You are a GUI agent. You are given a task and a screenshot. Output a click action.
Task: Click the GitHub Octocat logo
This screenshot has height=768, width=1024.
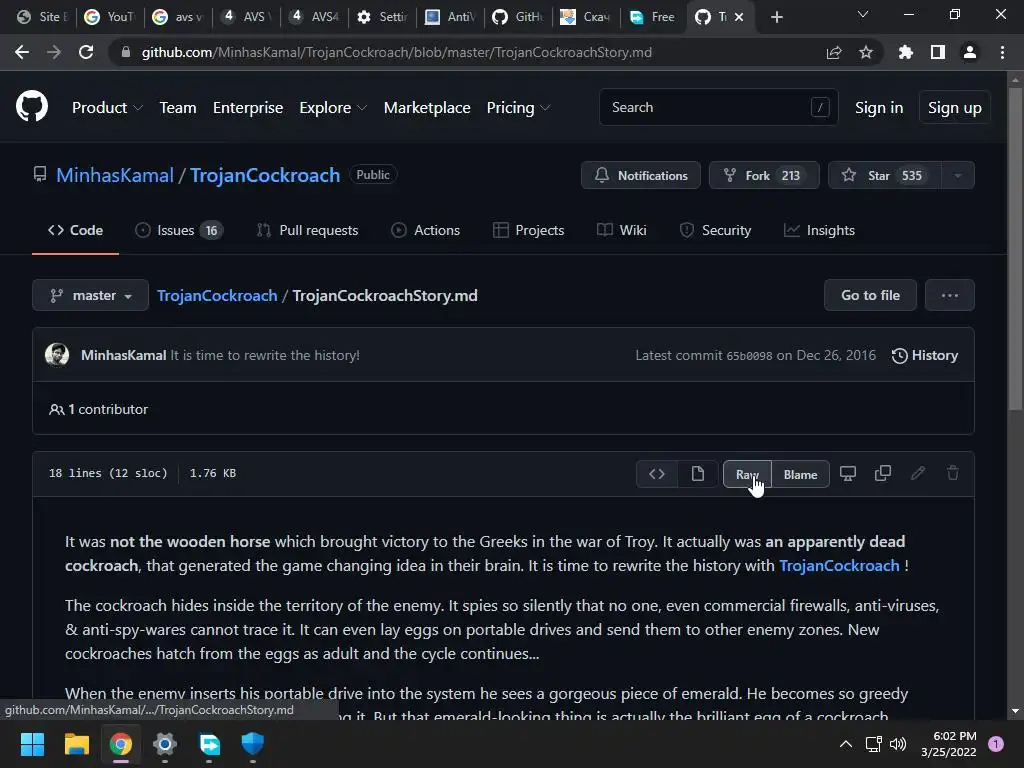point(31,107)
